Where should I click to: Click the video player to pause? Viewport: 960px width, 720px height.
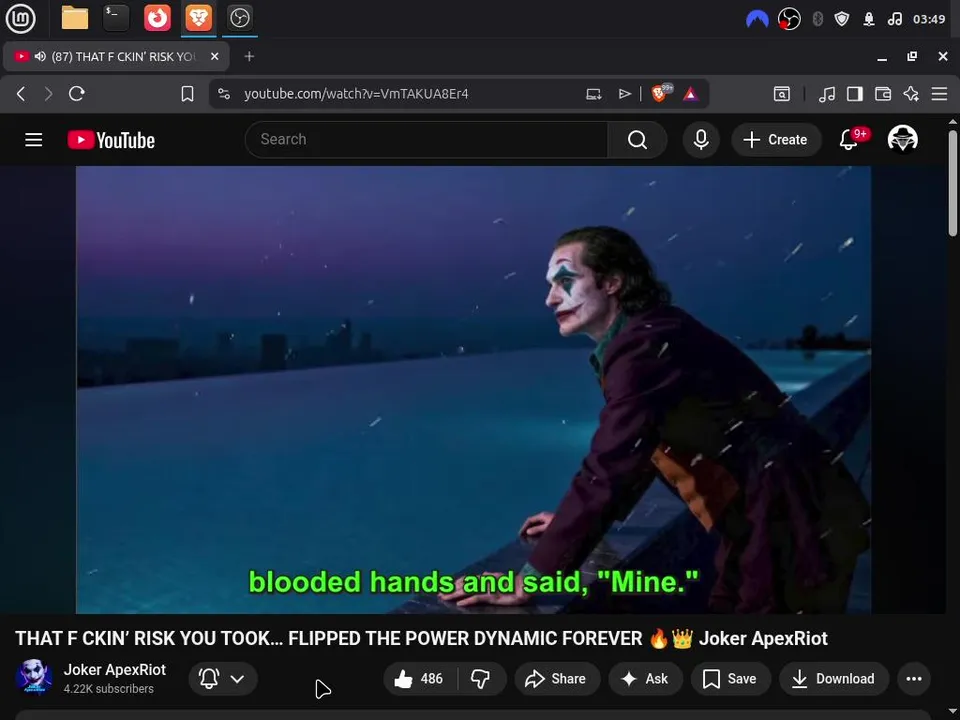coord(473,389)
